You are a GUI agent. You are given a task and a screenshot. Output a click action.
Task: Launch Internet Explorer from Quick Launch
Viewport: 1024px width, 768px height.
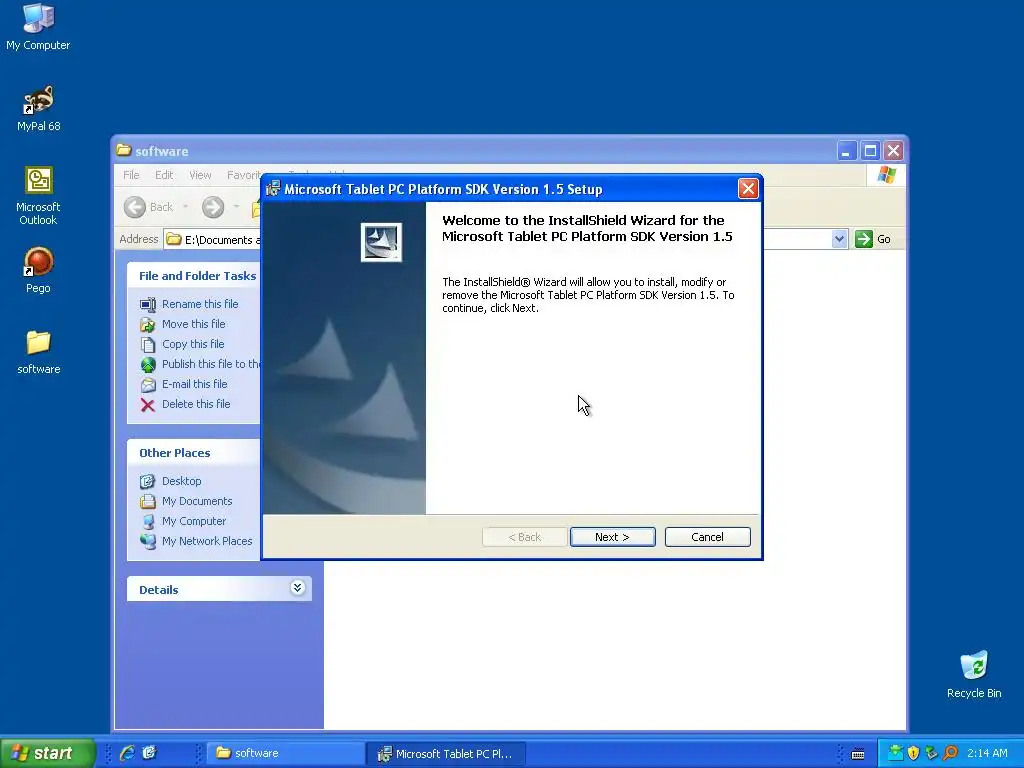tap(127, 753)
